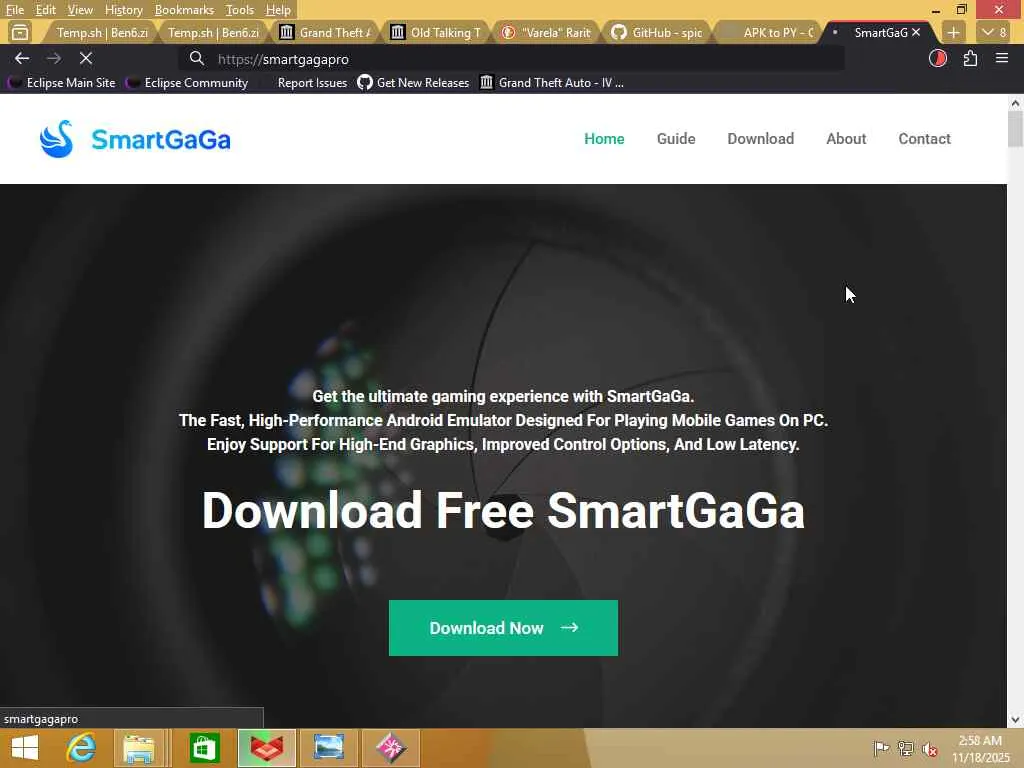
Task: Open the Bookmarks menu
Action: coord(184,10)
